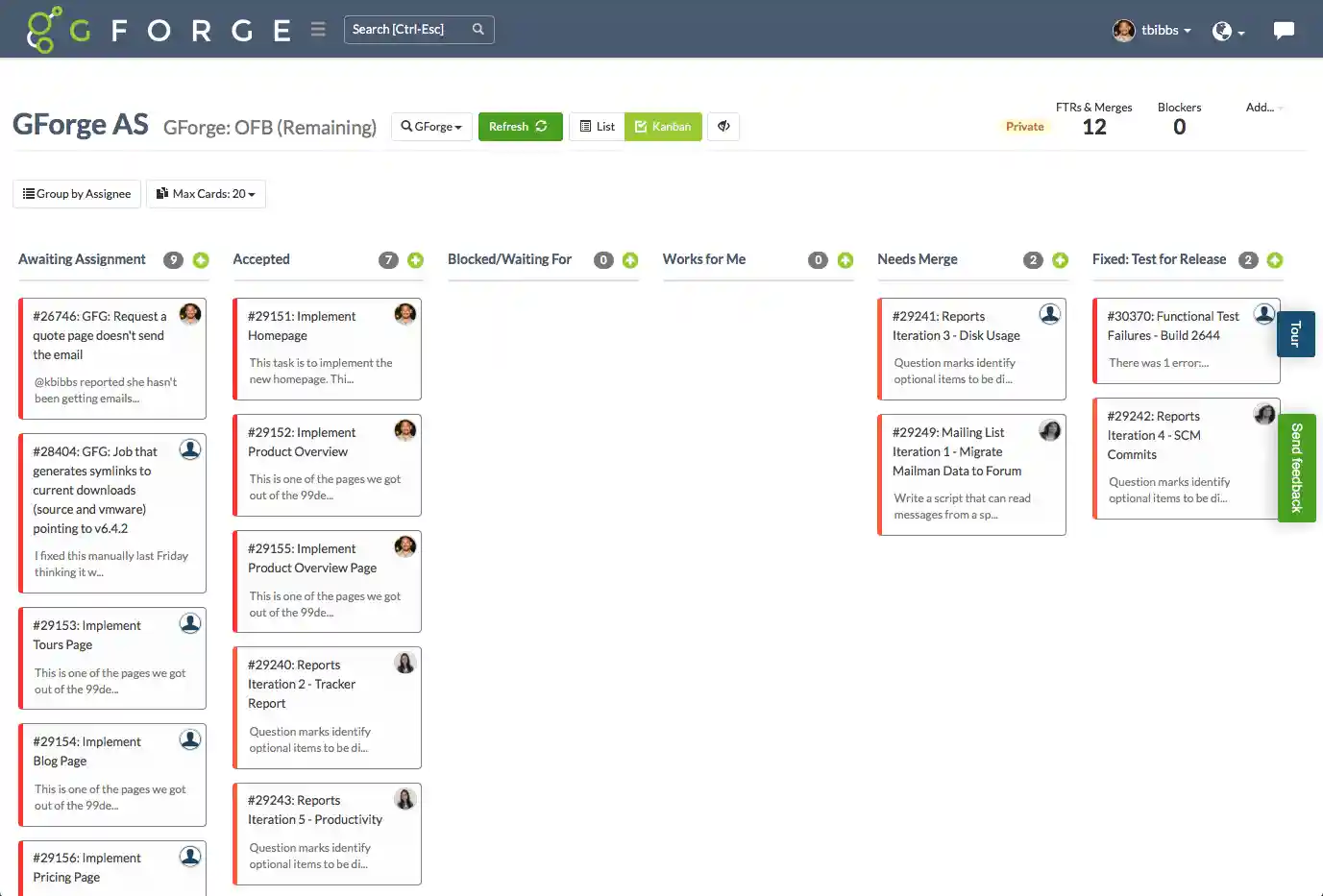The width and height of the screenshot is (1323, 896).
Task: Open the tbibbs user menu
Action: point(1151,30)
